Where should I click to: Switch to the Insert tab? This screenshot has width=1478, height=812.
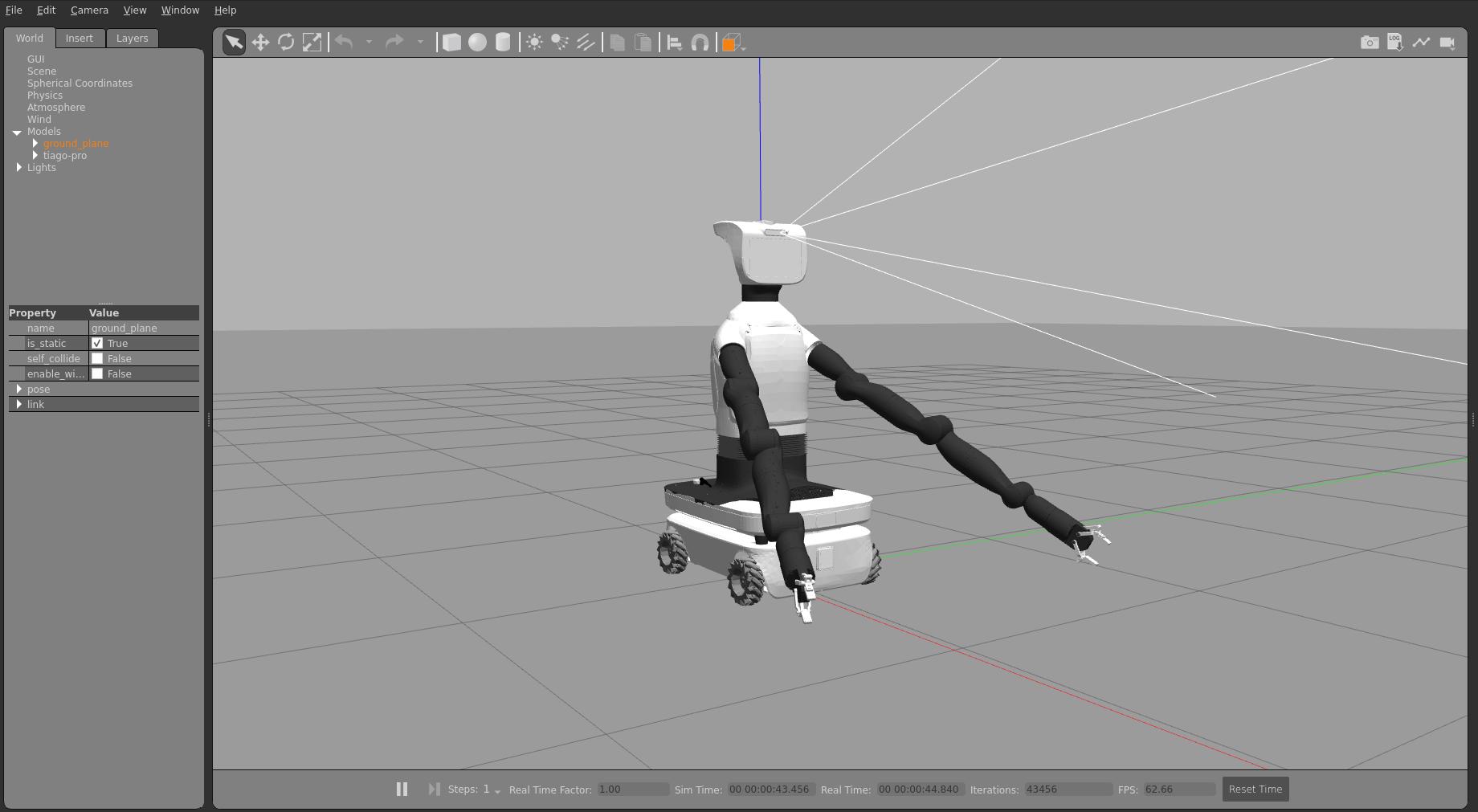[x=79, y=38]
